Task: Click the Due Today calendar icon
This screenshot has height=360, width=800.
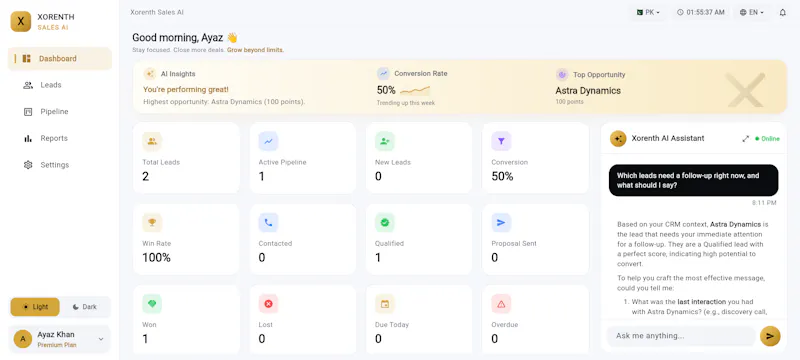Action: point(385,304)
